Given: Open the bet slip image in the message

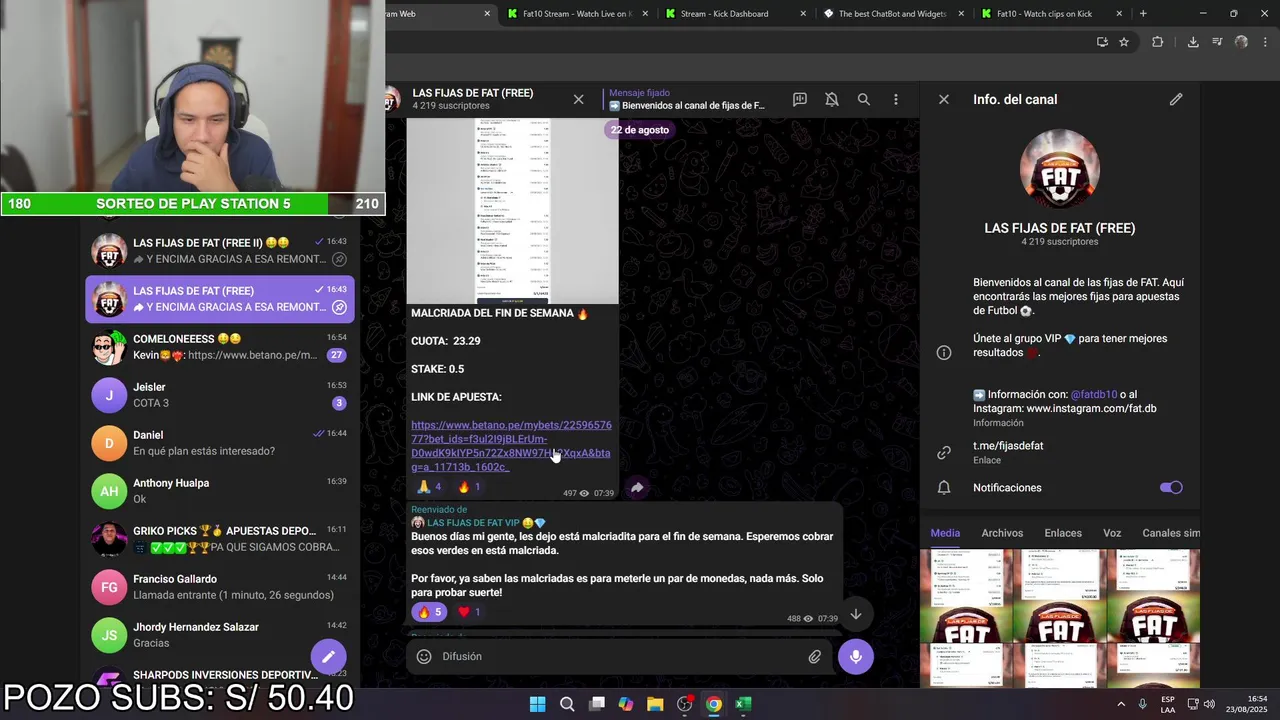Looking at the screenshot, I should click(512, 211).
